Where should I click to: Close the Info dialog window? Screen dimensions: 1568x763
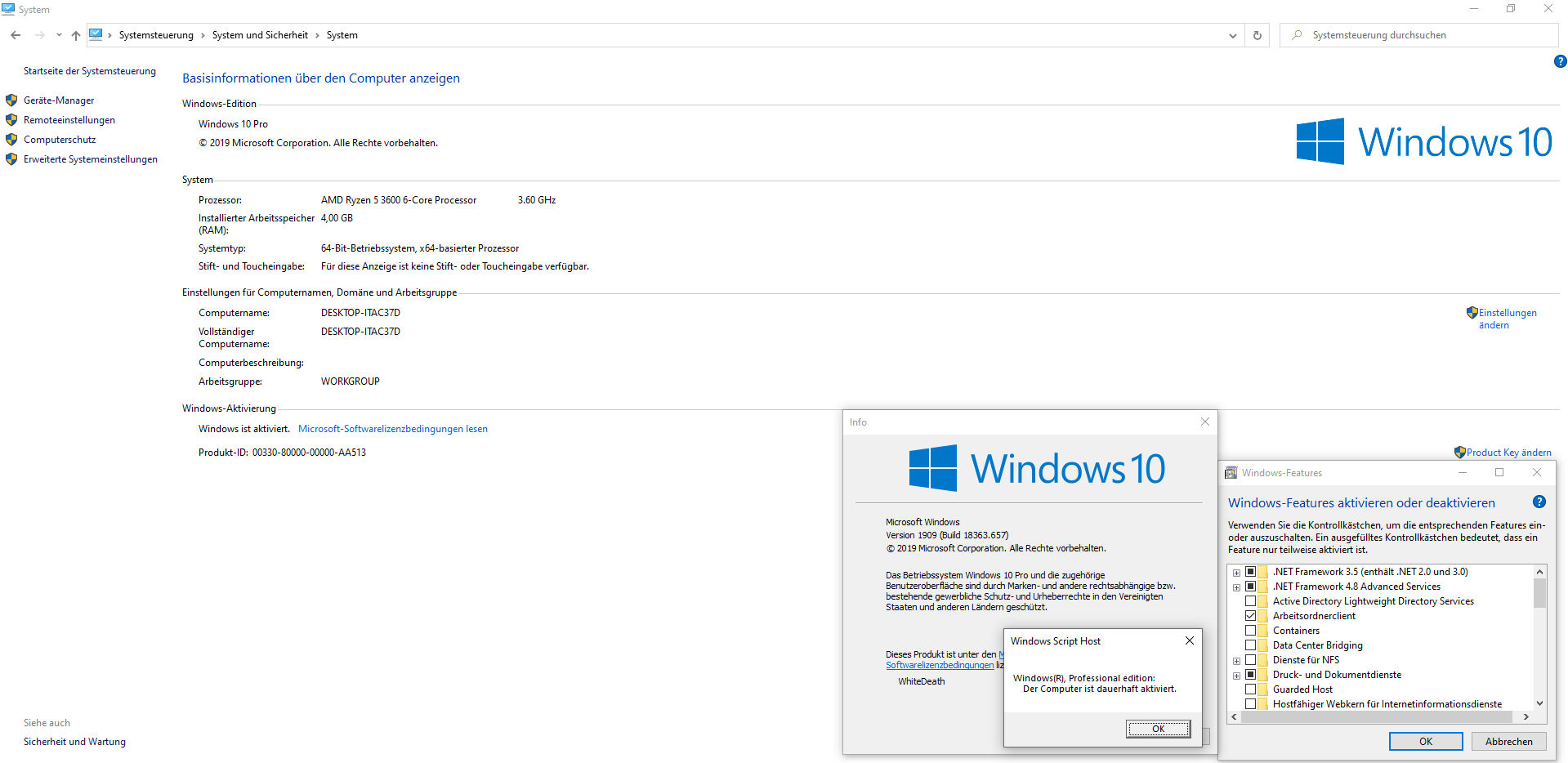point(1204,422)
